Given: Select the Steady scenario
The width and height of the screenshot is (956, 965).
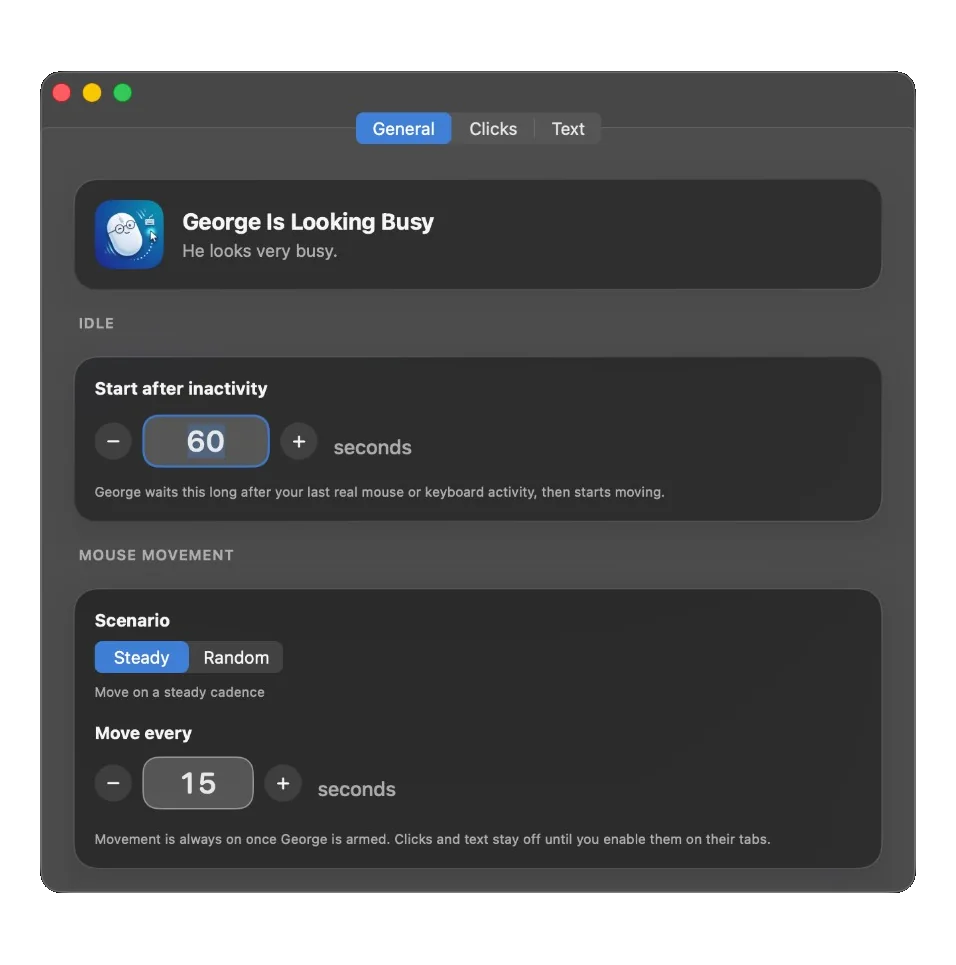Looking at the screenshot, I should pyautogui.click(x=142, y=657).
